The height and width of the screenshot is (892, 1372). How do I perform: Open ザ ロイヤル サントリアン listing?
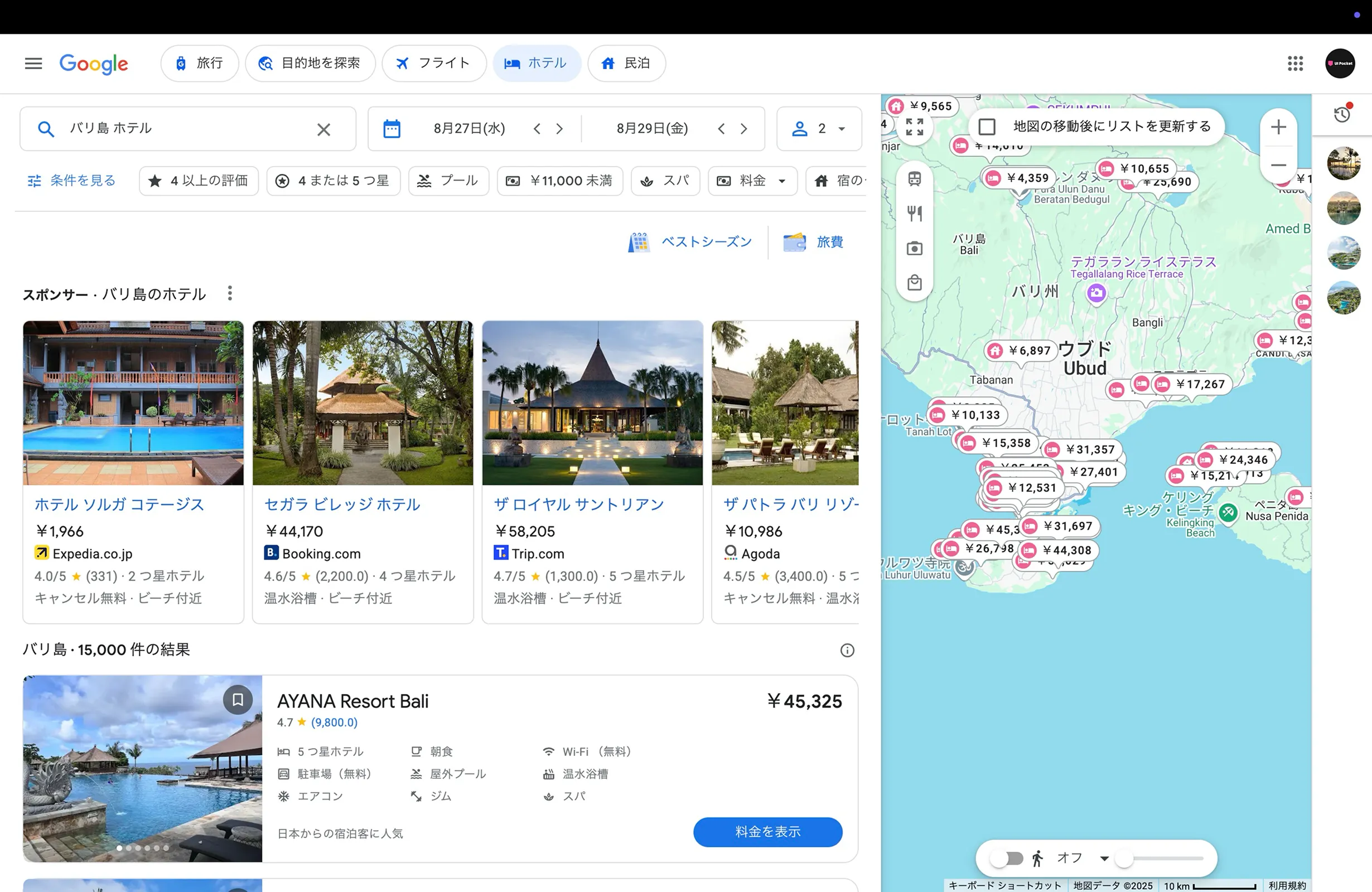(x=579, y=505)
